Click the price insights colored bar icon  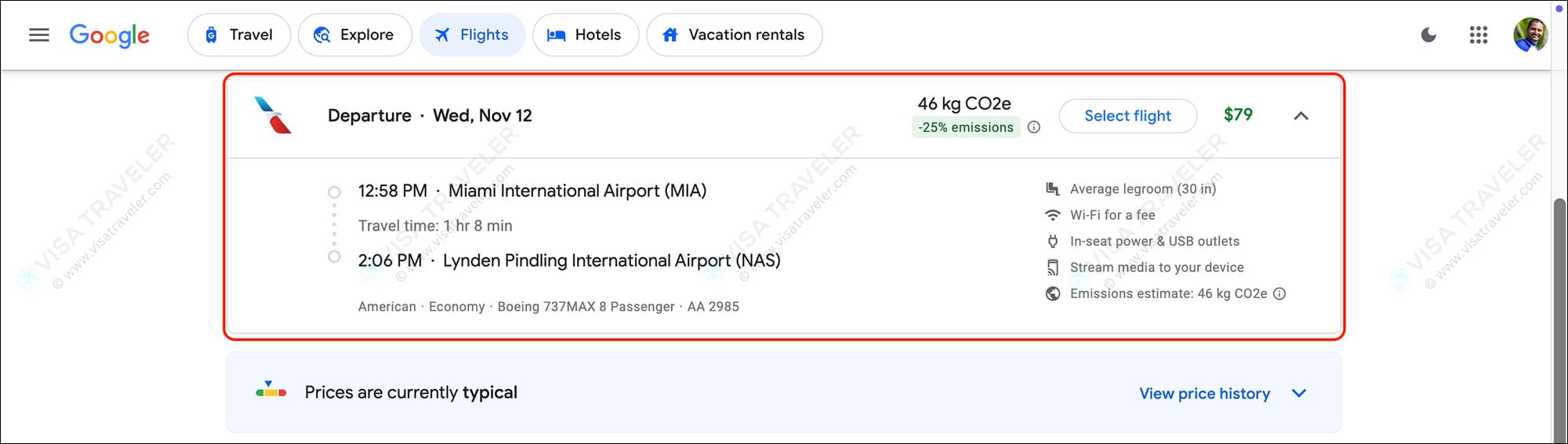[x=271, y=391]
